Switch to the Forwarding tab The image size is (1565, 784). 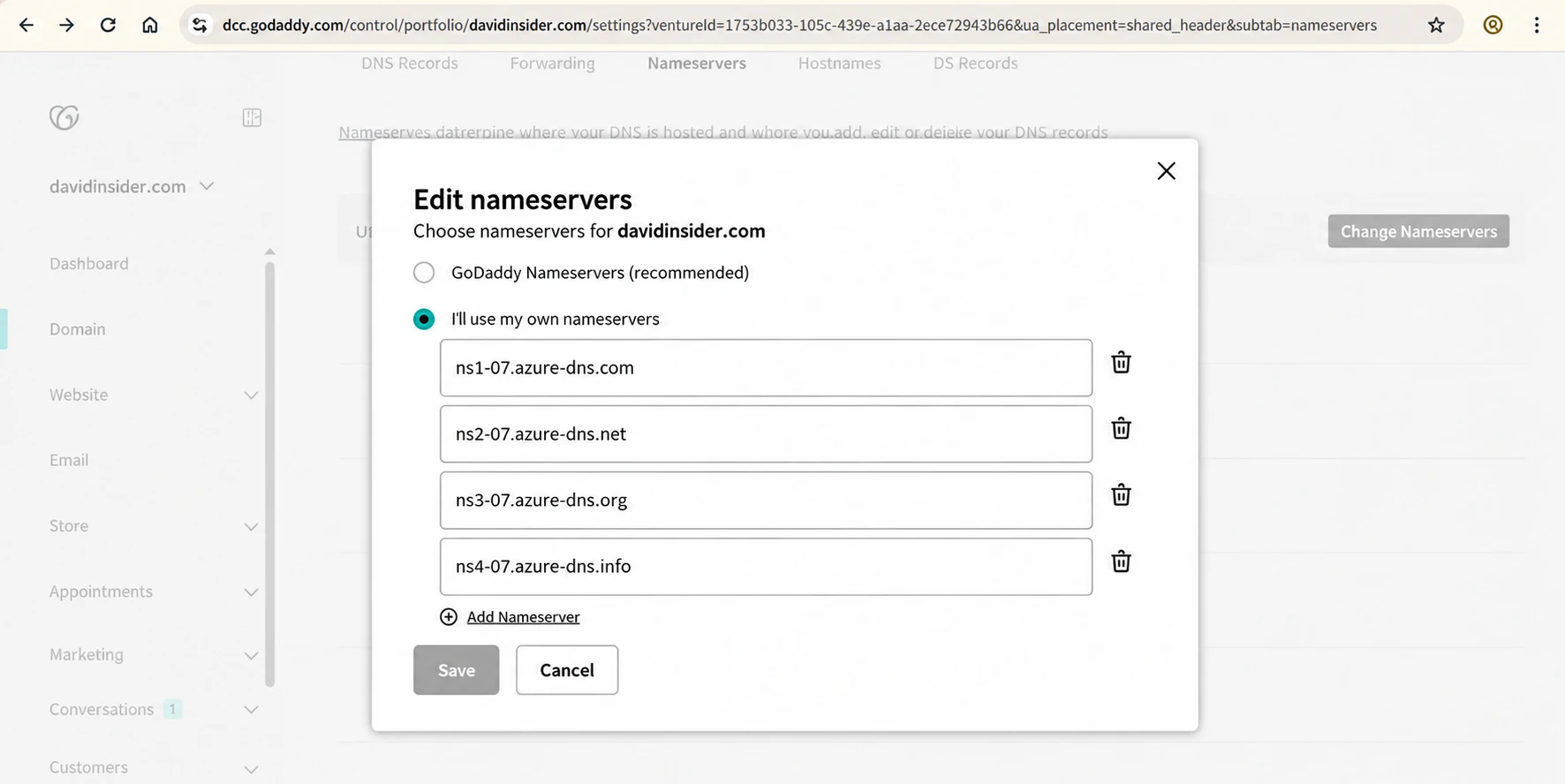[553, 64]
